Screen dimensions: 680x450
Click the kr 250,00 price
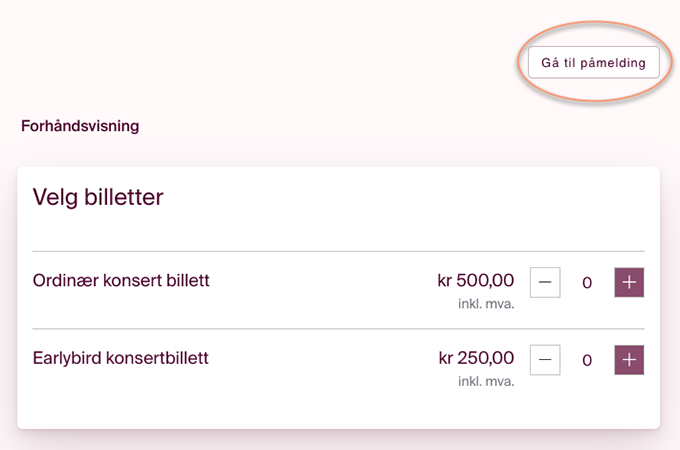pyautogui.click(x=476, y=357)
